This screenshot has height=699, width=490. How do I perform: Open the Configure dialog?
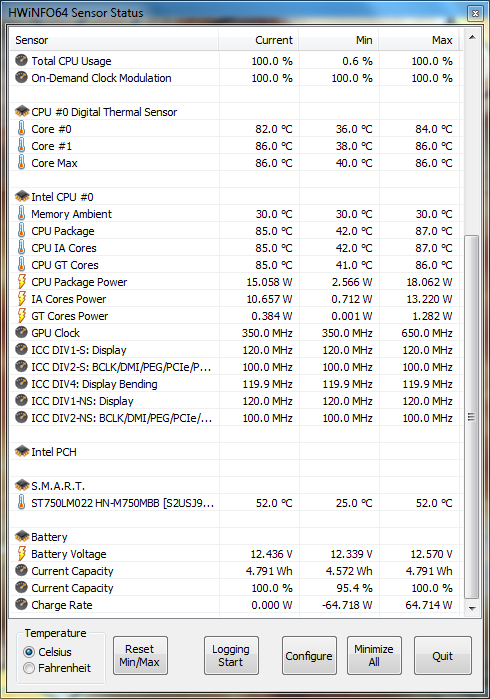309,655
